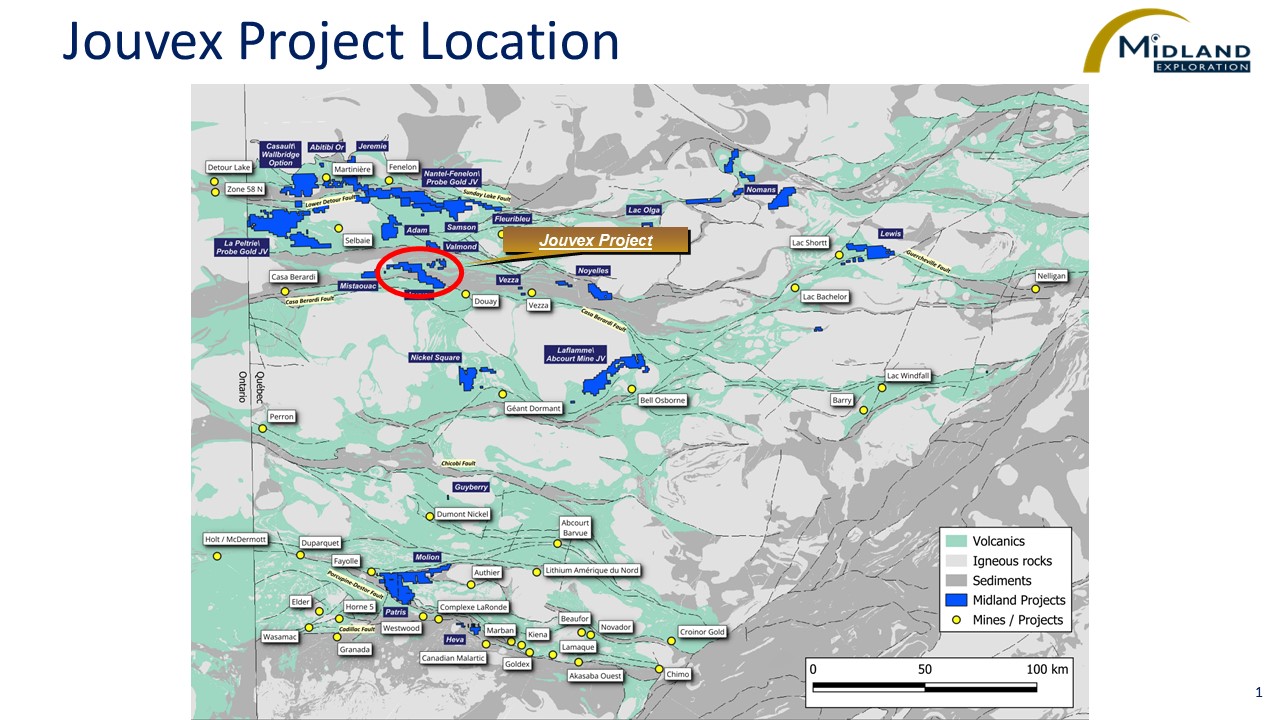
Task: Select the "Authier" mine label
Action: click(x=486, y=573)
